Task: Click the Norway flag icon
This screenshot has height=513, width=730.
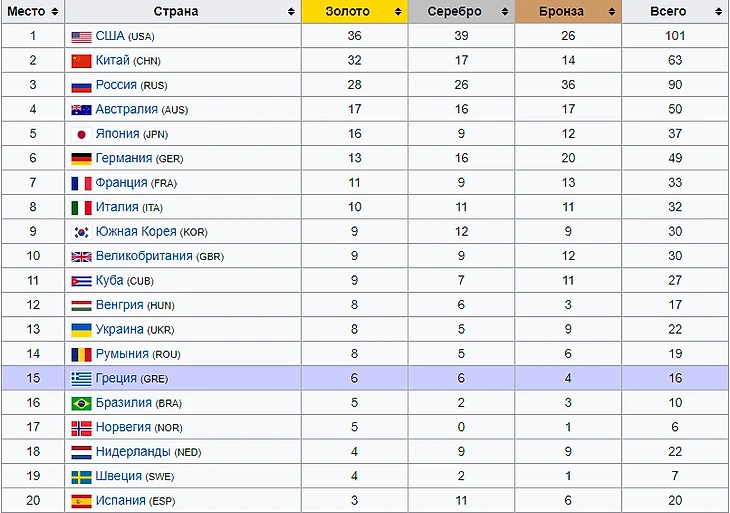Action: click(81, 428)
